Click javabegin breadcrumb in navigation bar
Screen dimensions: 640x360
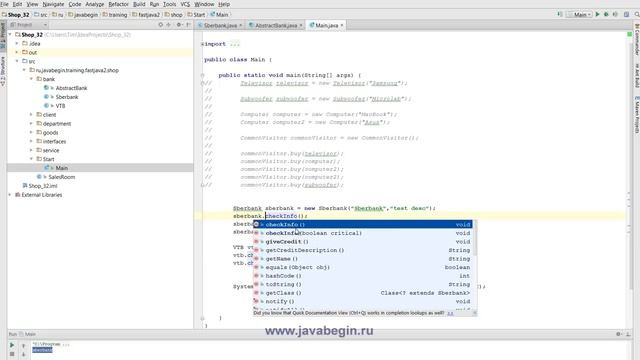point(83,15)
